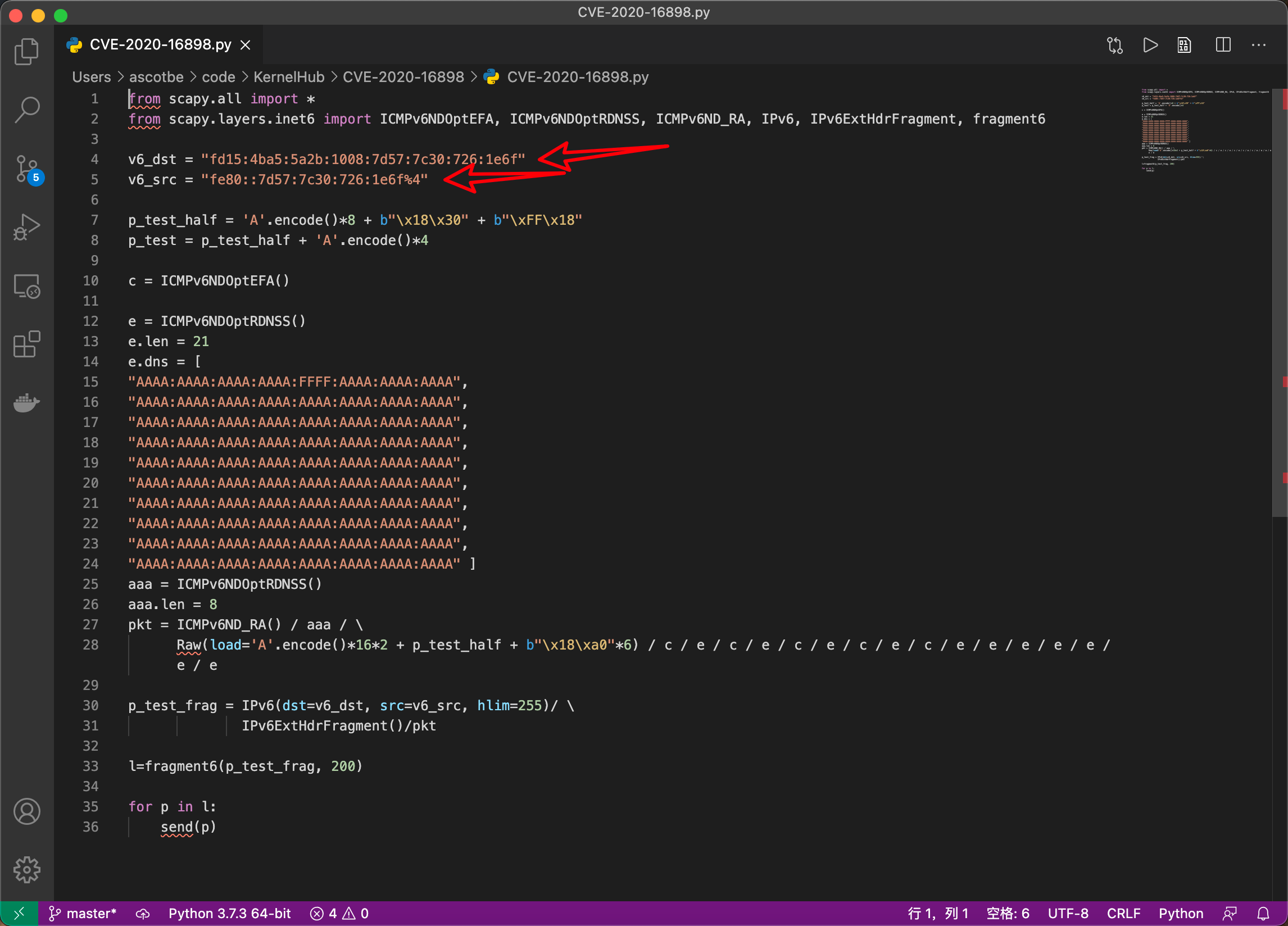This screenshot has height=926, width=1288.
Task: Change indentation via 空格: 6
Action: click(x=1008, y=914)
